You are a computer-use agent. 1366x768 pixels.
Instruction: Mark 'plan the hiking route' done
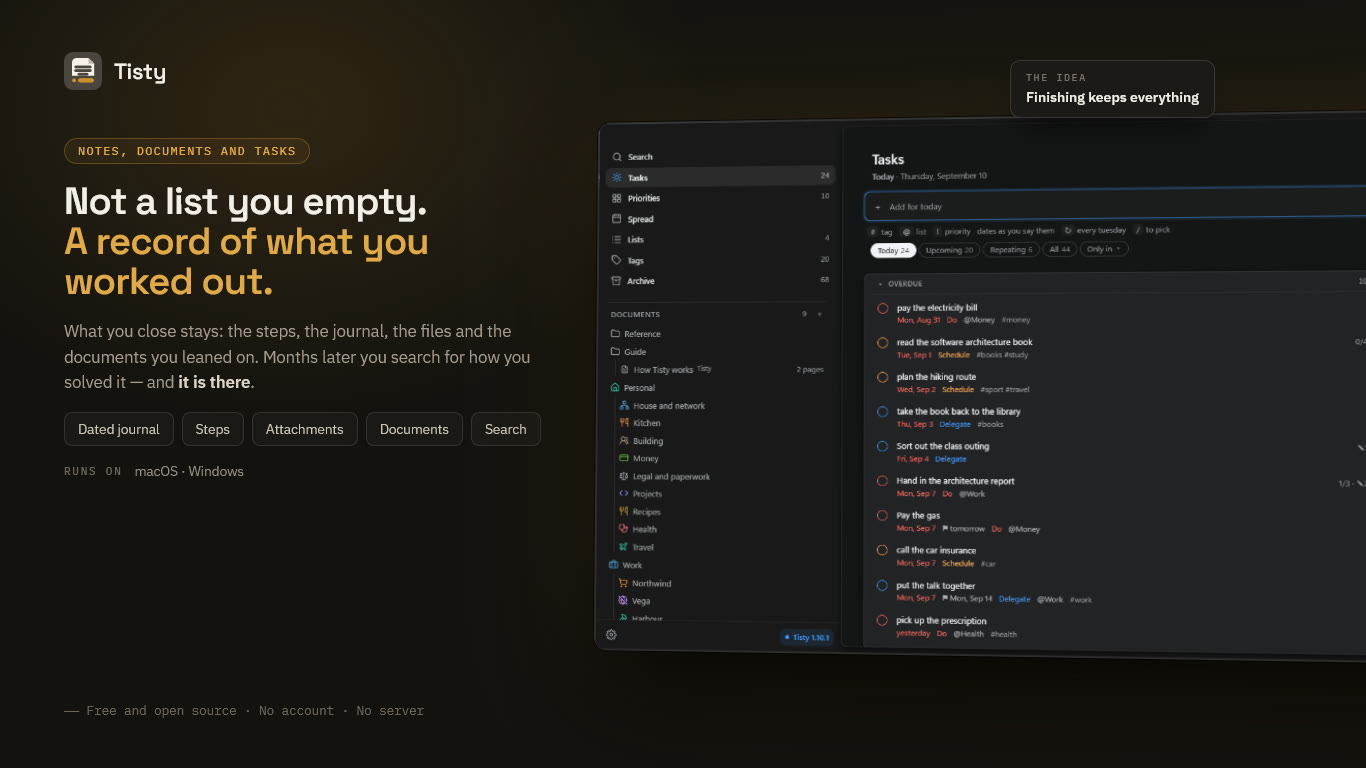coord(883,378)
